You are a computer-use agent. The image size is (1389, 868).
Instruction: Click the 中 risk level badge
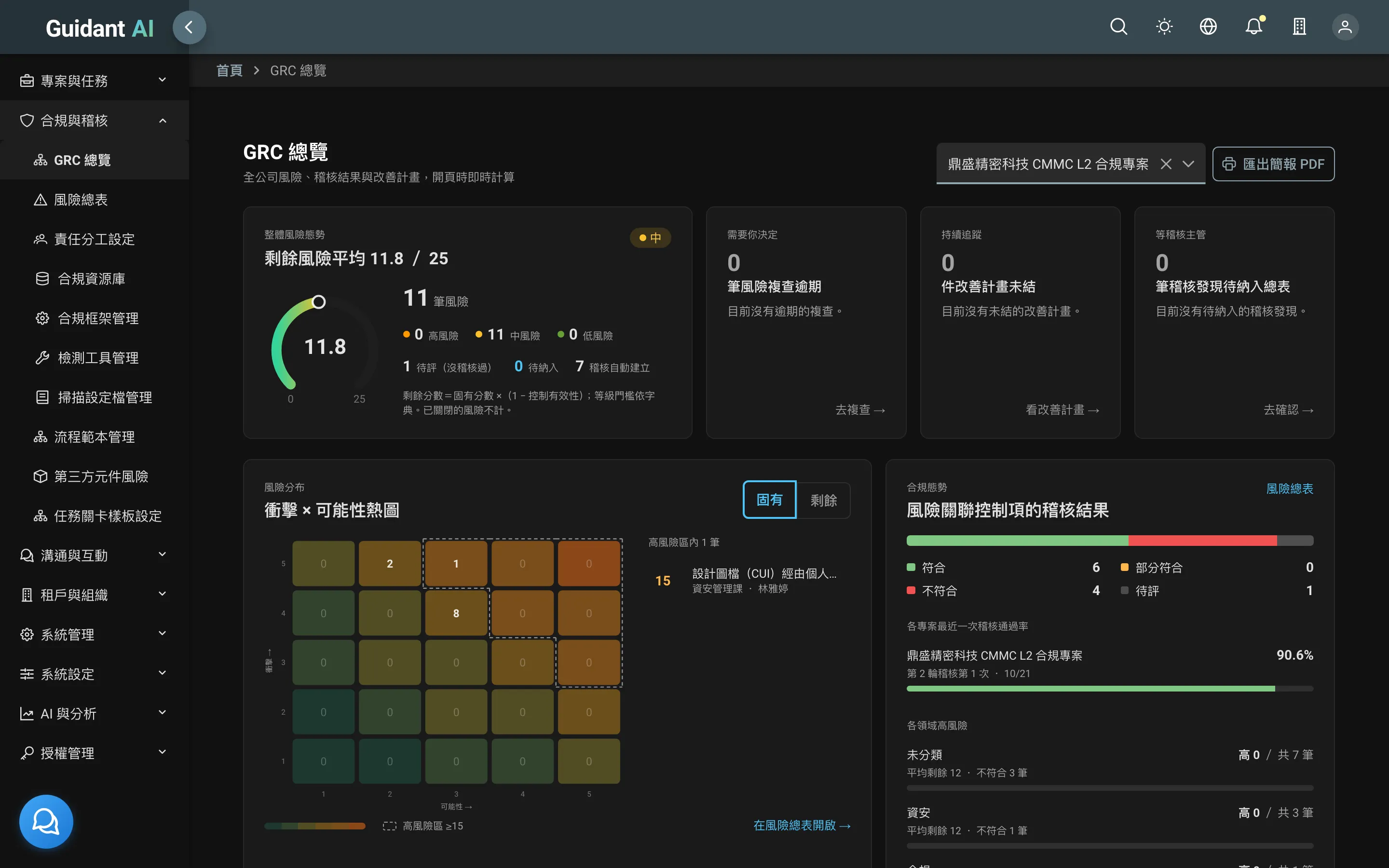click(650, 238)
